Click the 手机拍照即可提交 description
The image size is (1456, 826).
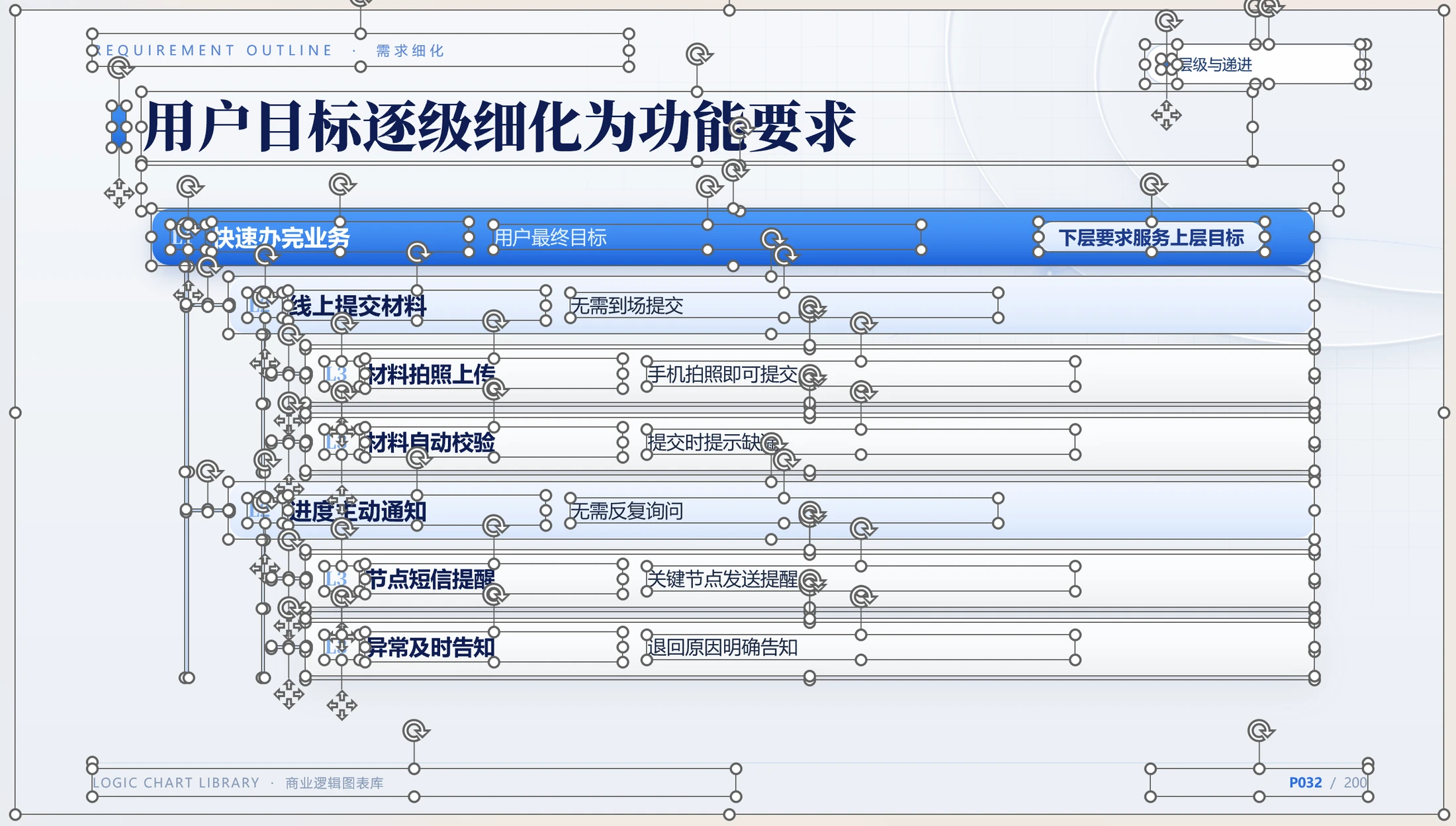[723, 375]
